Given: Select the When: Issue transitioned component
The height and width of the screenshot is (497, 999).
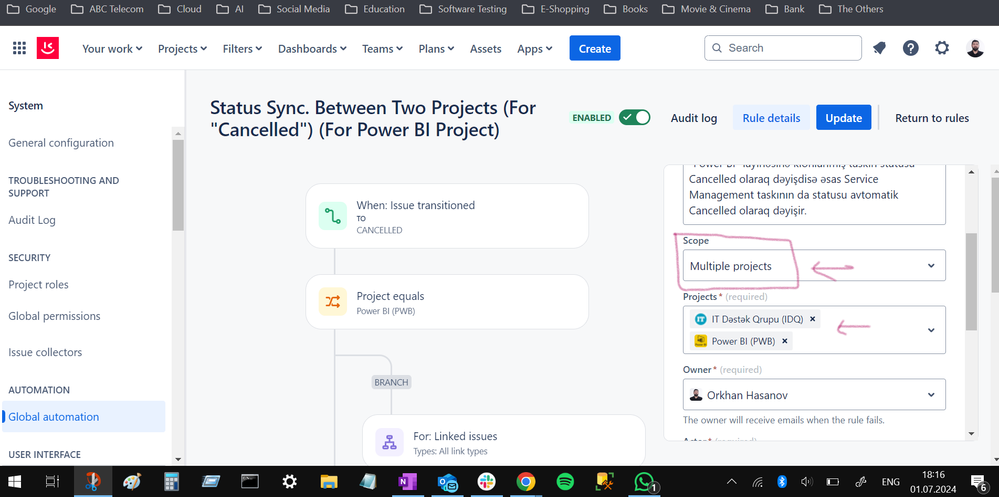Looking at the screenshot, I should (447, 216).
